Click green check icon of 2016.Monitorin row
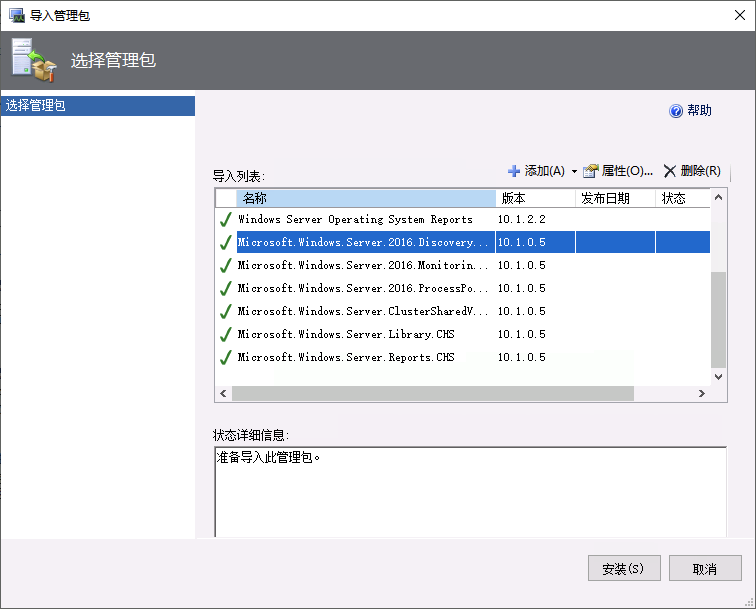 [x=226, y=265]
